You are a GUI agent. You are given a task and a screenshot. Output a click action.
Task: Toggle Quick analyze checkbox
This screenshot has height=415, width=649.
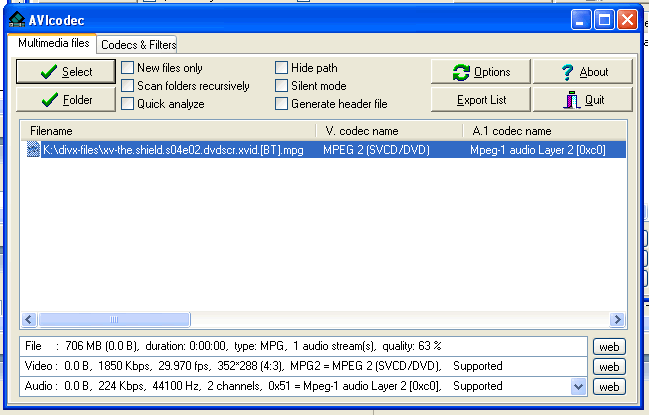pyautogui.click(x=127, y=103)
